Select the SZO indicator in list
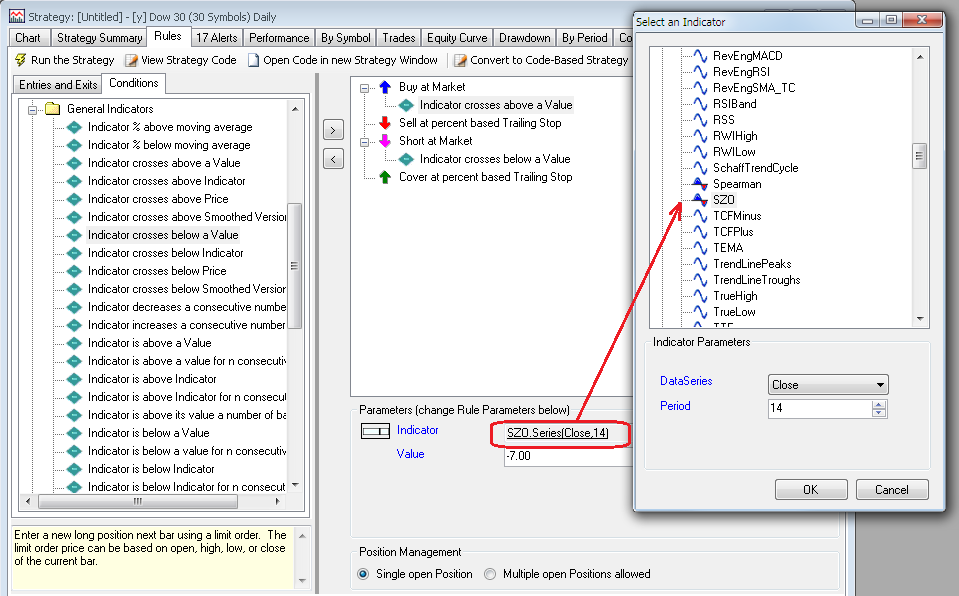This screenshot has width=959, height=596. (x=723, y=200)
